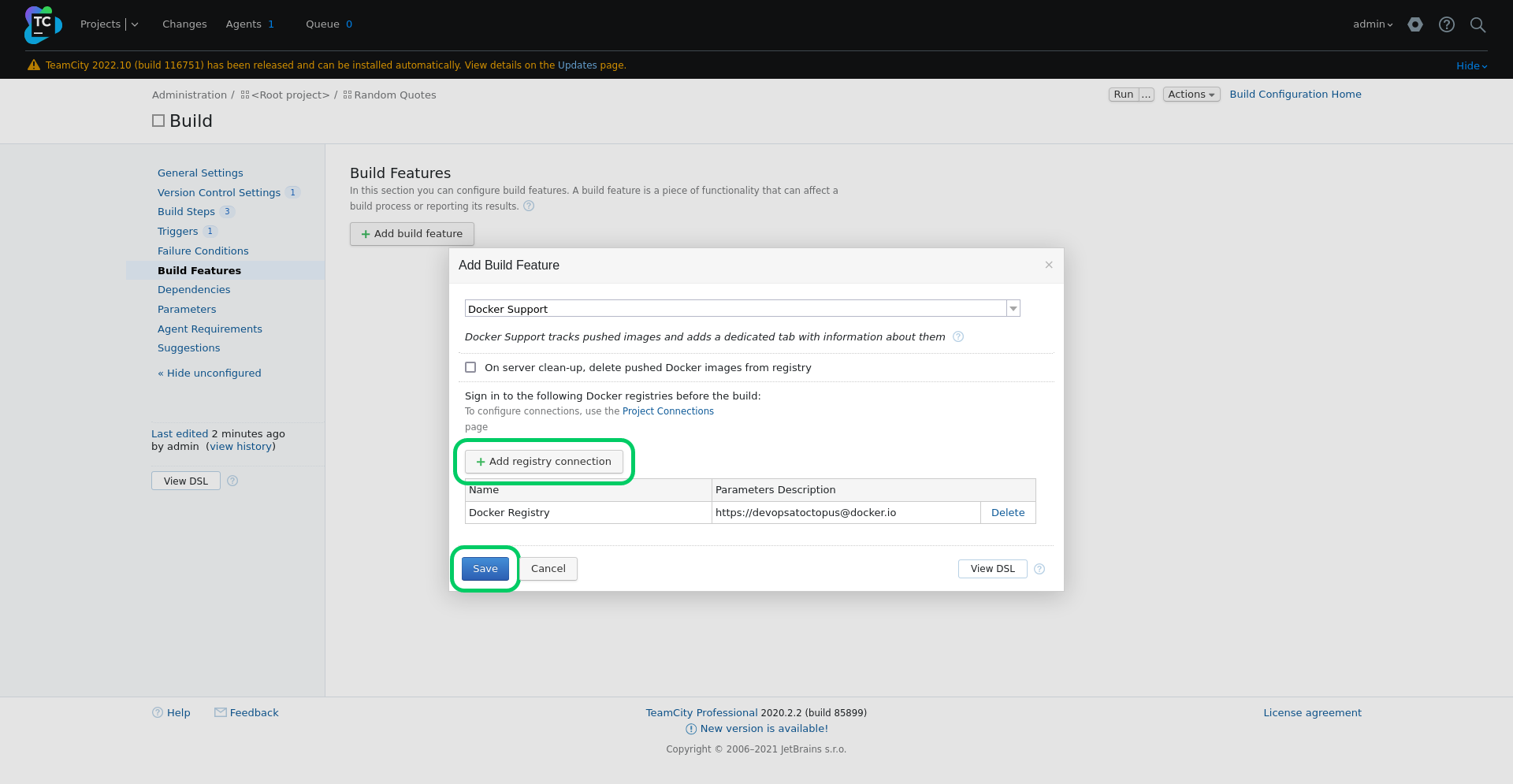Click help icon next to dialog View DSL
Viewport: 1513px width, 784px height.
click(1039, 569)
